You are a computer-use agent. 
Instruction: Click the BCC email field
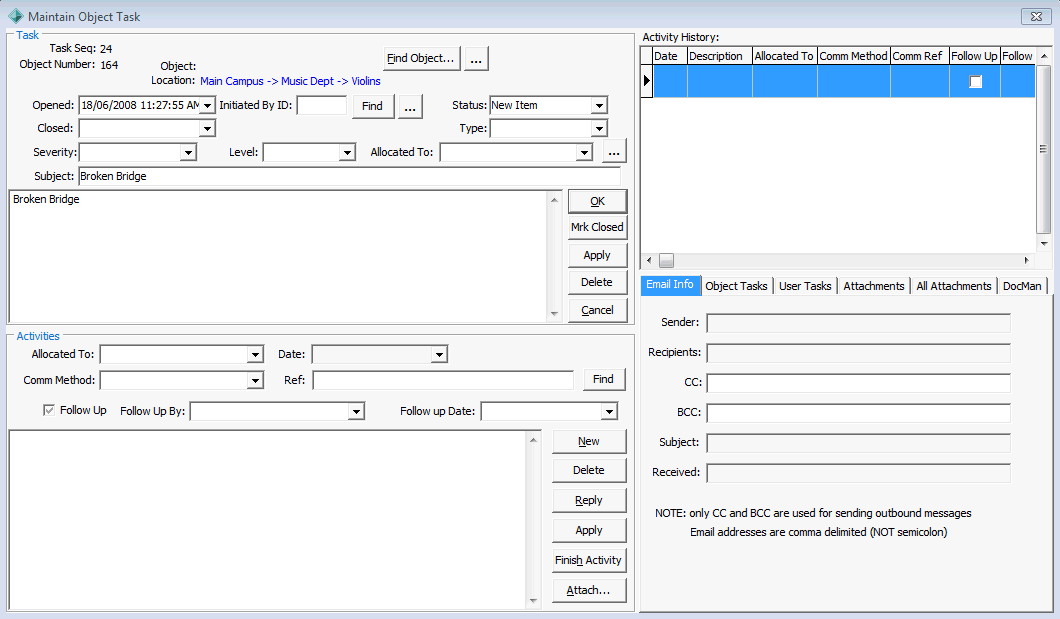(x=859, y=413)
